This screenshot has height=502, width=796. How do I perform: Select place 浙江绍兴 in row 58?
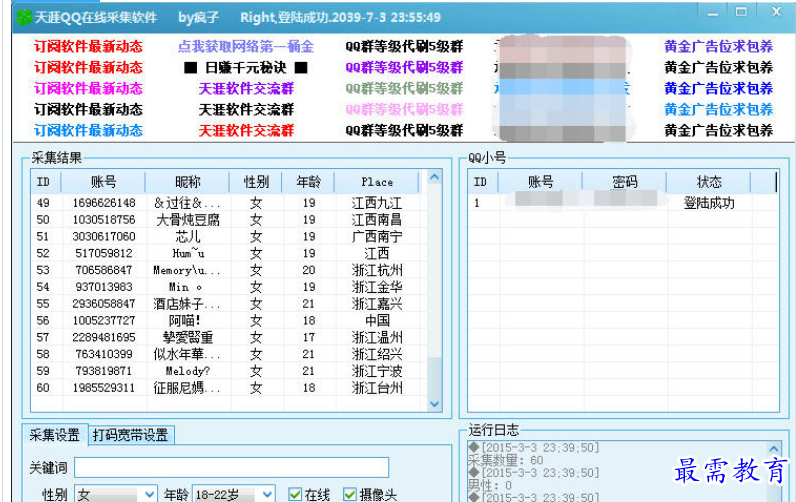(377, 354)
